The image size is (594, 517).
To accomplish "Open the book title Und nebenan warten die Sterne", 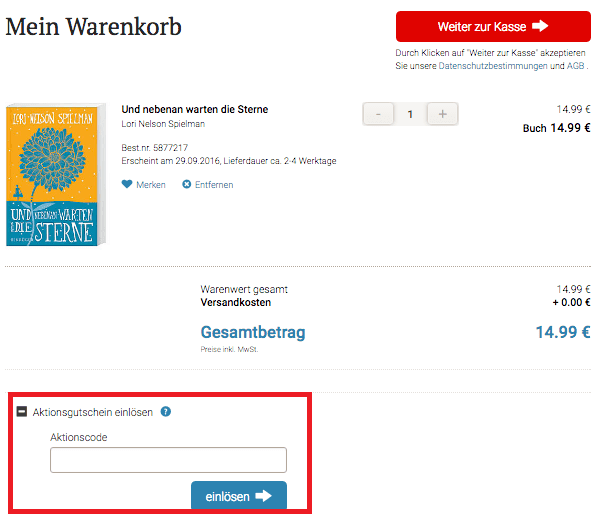I will (195, 109).
